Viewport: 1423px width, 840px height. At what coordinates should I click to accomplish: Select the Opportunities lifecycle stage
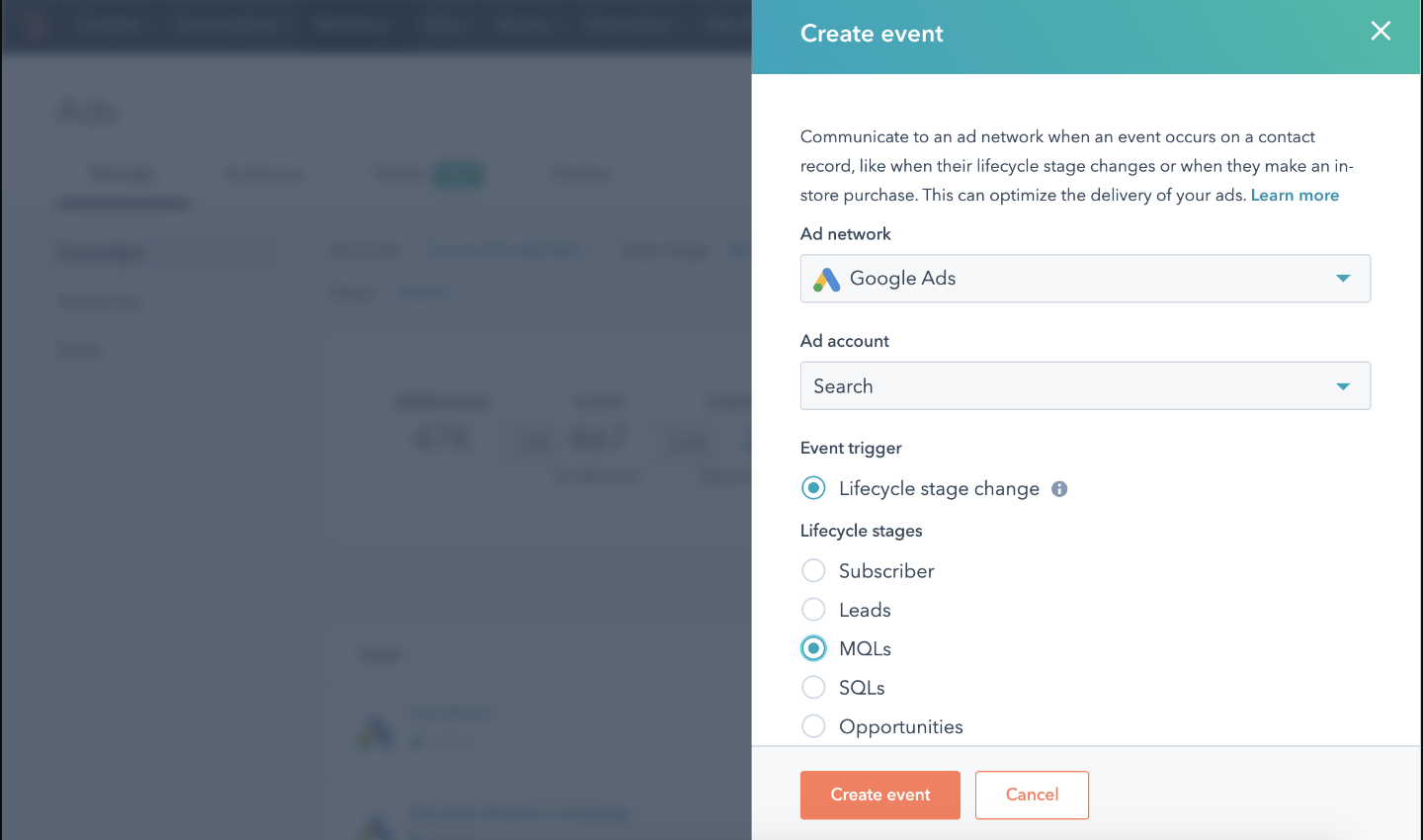(813, 725)
